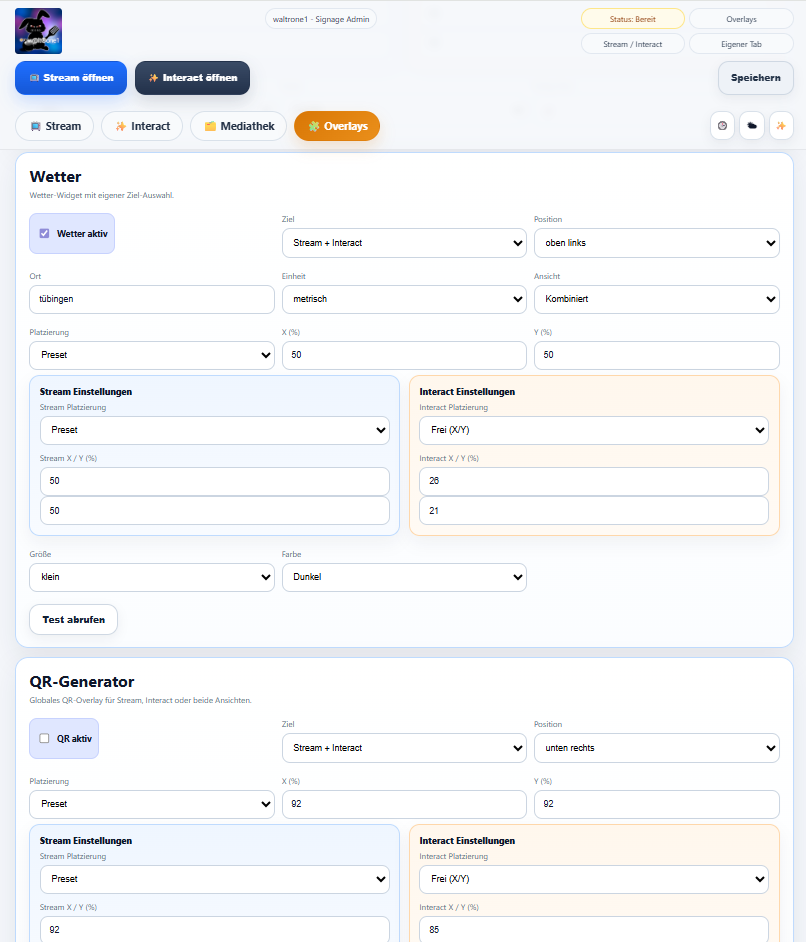
Task: Open QR-Generator Position dropdown
Action: pyautogui.click(x=656, y=748)
